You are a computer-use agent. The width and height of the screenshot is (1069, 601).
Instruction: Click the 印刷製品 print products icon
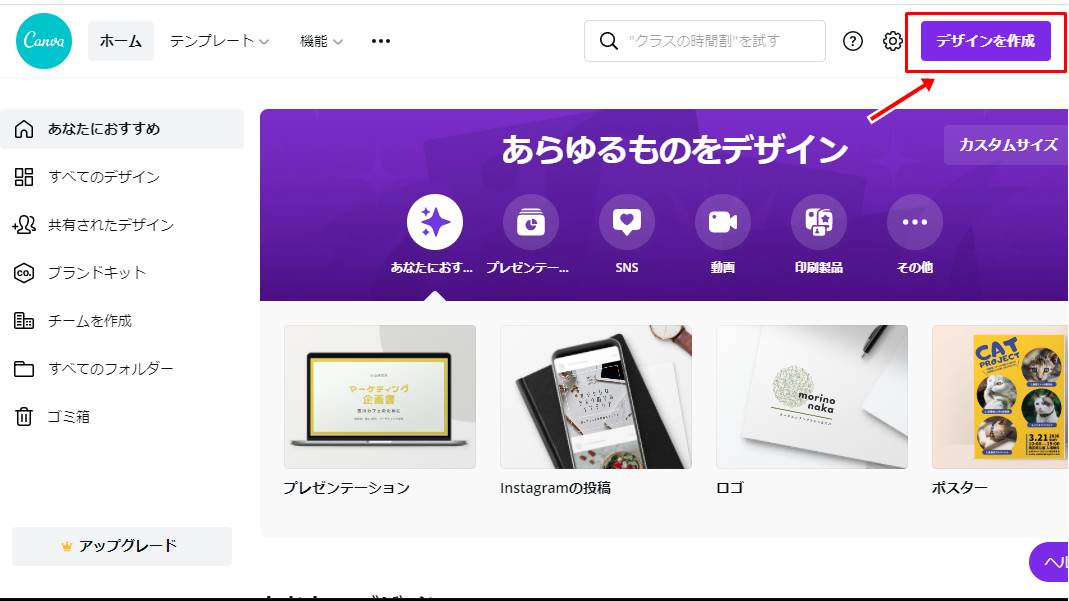tap(818, 222)
